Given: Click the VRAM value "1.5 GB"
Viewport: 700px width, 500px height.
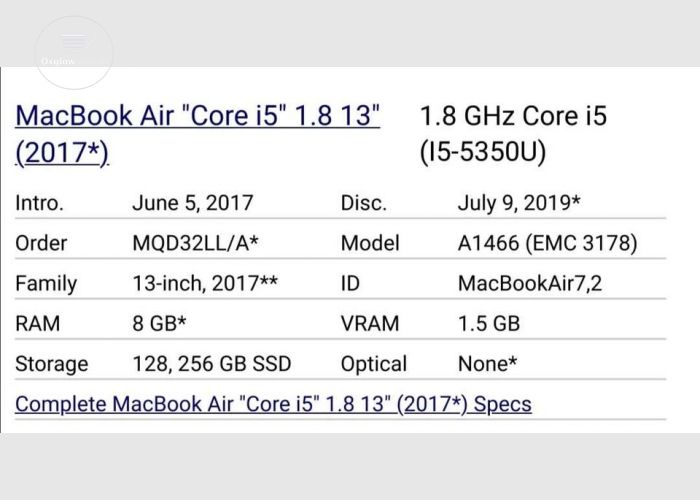Looking at the screenshot, I should click(x=489, y=324).
